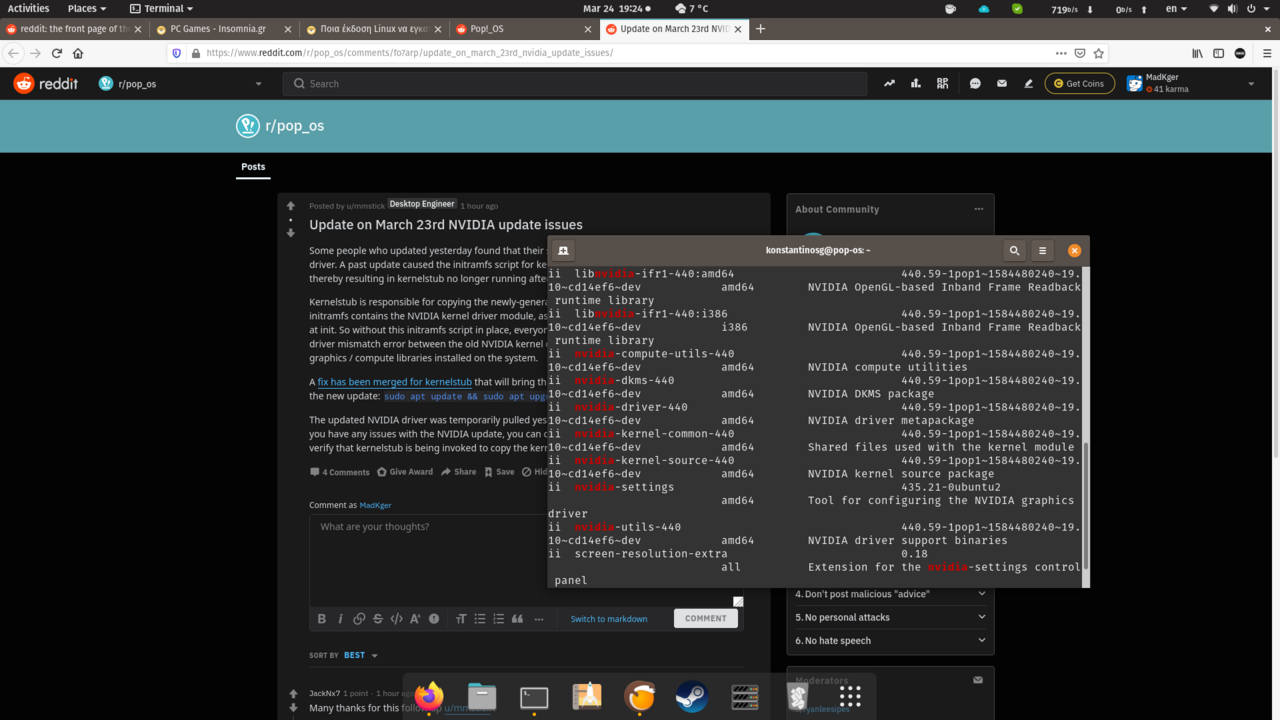This screenshot has height=720, width=1280.
Task: Show applications grid in dock
Action: [850, 696]
